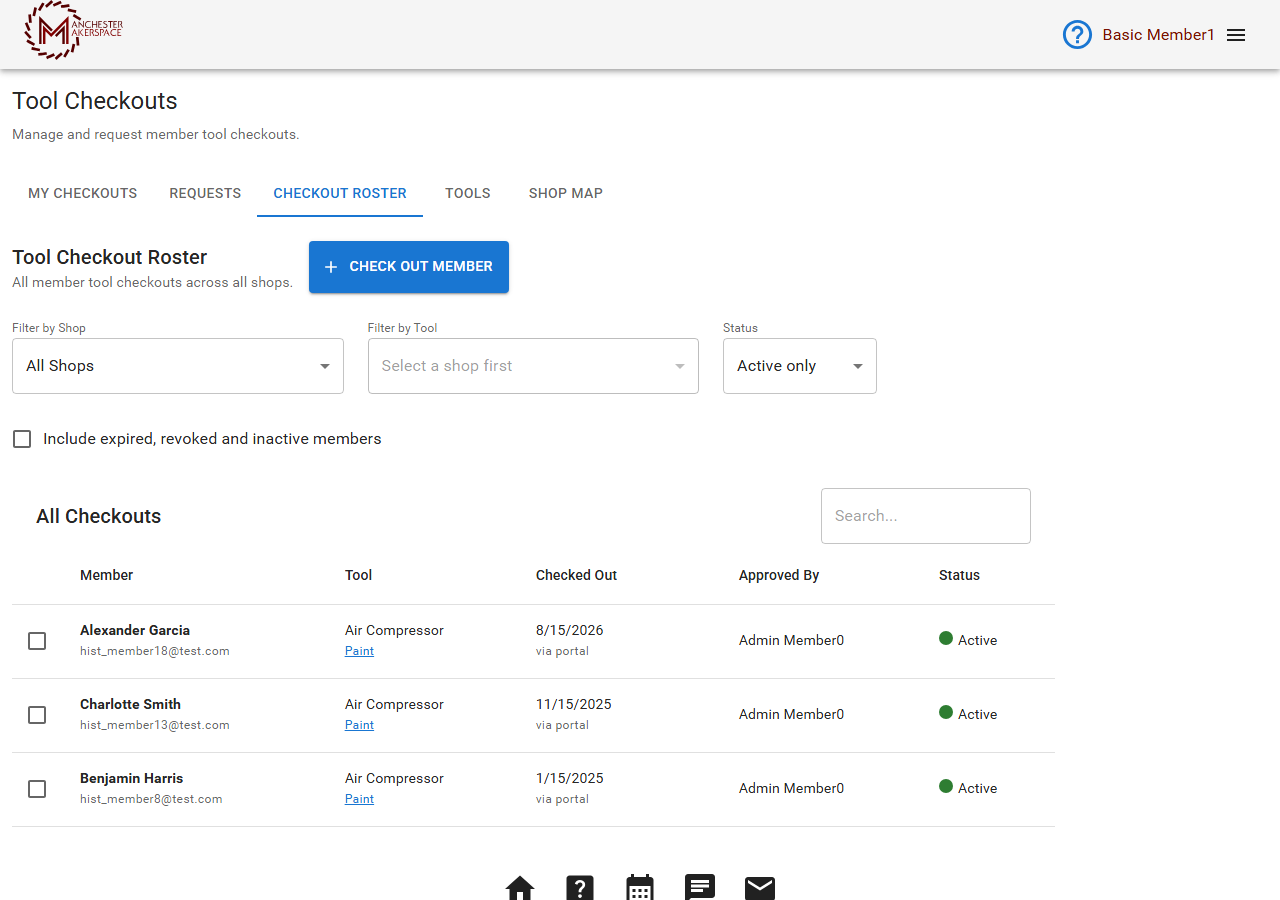Toggle Include expired, revoked and inactive members

[x=22, y=439]
